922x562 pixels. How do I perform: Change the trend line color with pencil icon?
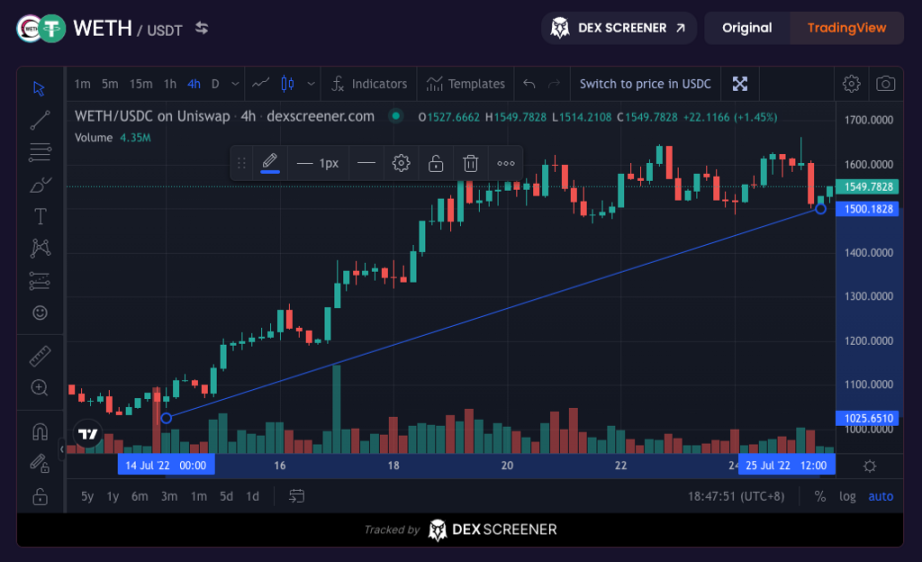269,162
